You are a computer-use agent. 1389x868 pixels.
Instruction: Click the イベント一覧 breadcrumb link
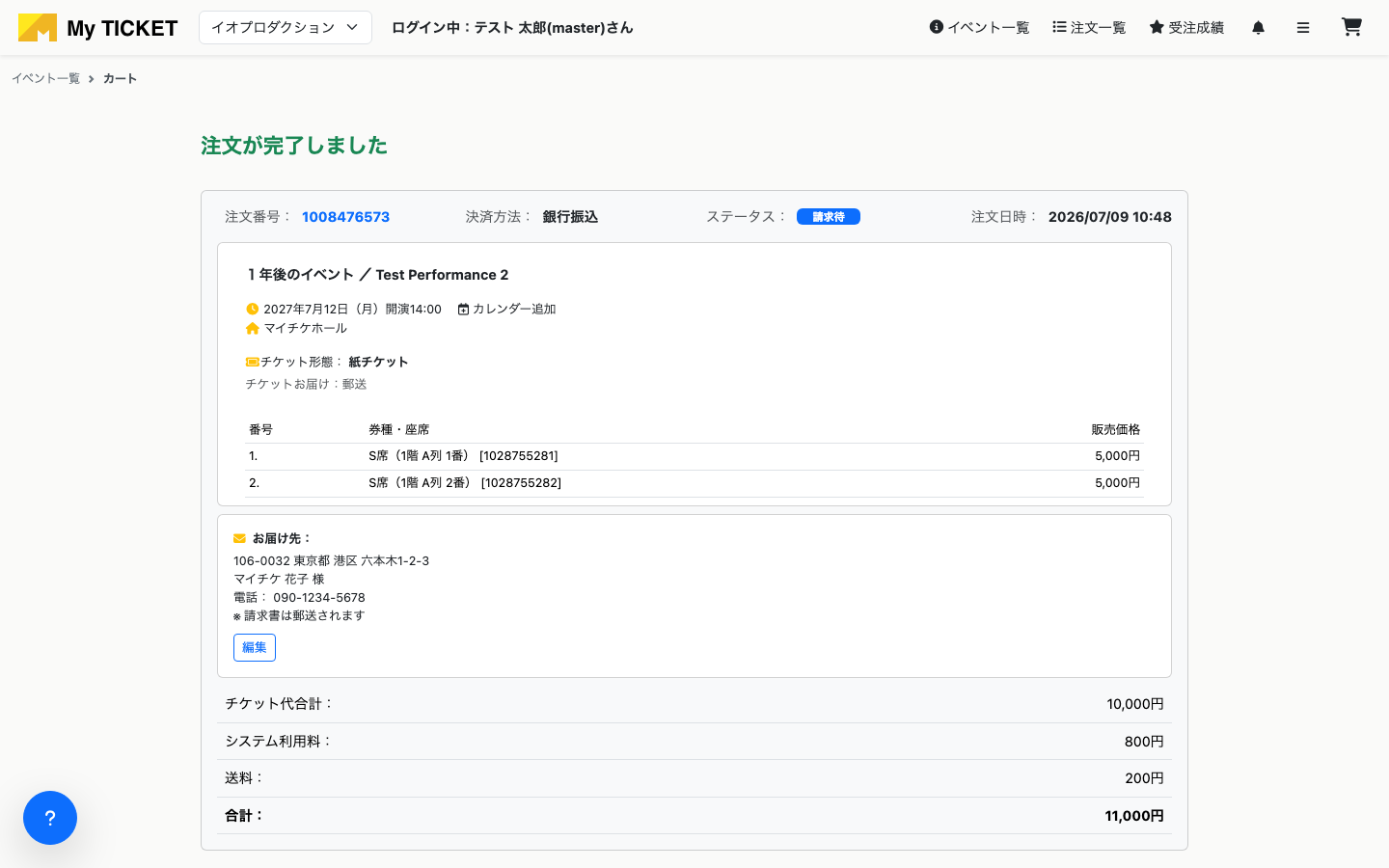(x=45, y=79)
